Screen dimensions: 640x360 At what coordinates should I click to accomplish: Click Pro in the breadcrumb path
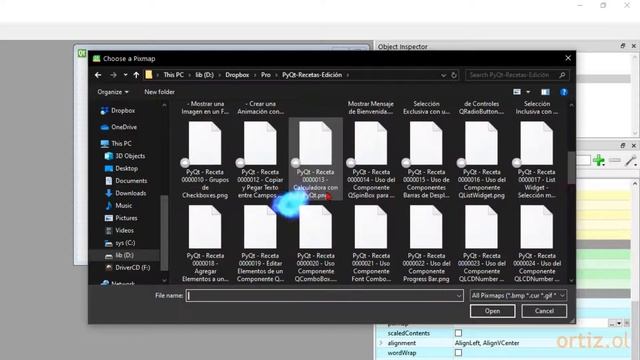(x=266, y=75)
